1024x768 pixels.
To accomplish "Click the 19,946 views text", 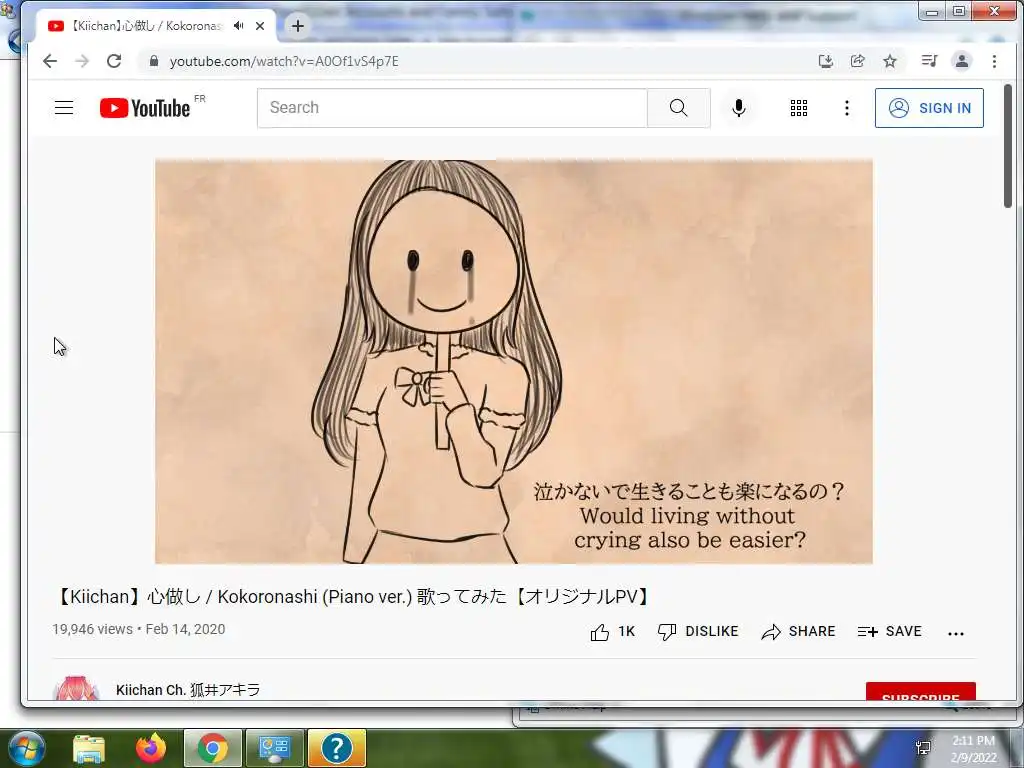I will (x=93, y=629).
